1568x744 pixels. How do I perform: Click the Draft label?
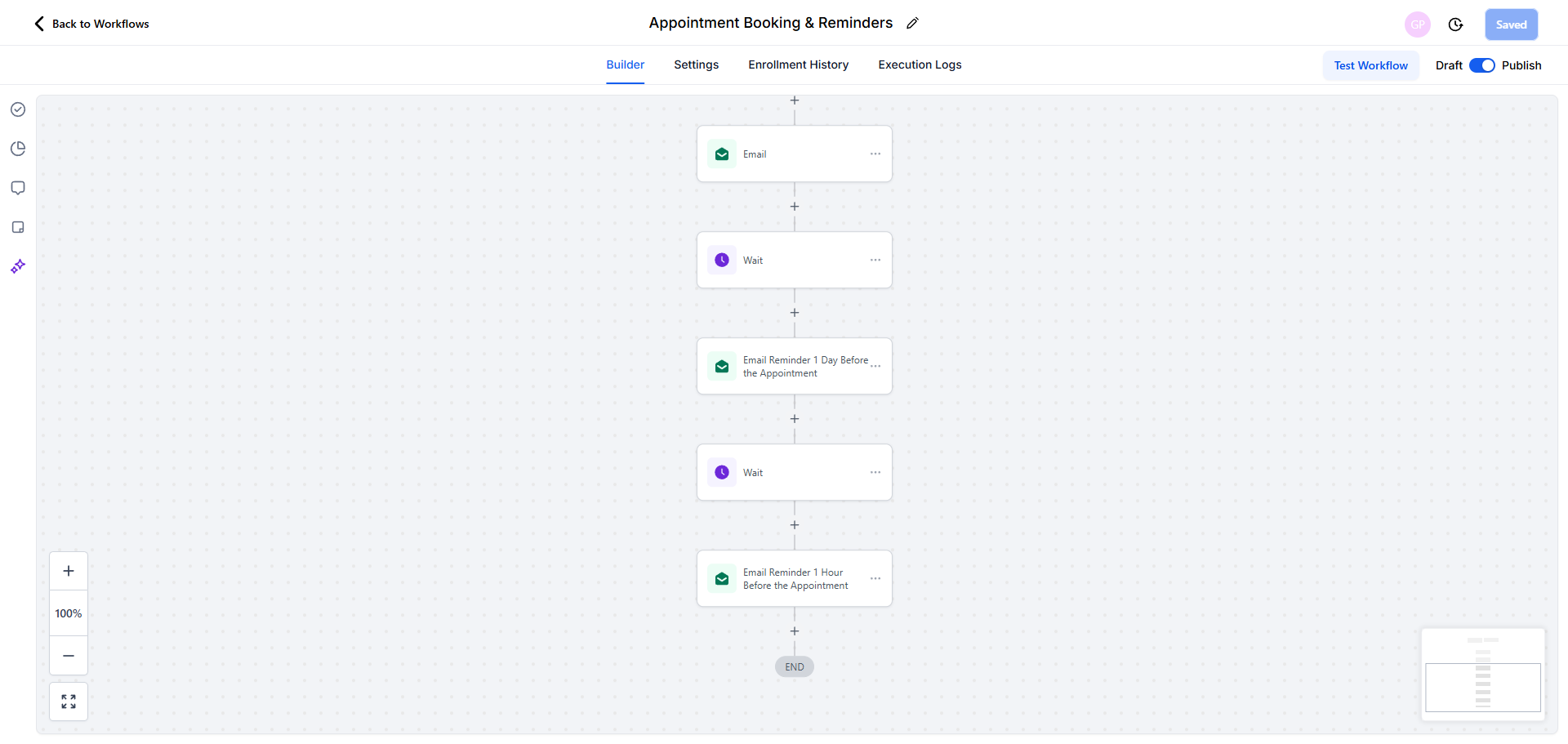[x=1449, y=65]
